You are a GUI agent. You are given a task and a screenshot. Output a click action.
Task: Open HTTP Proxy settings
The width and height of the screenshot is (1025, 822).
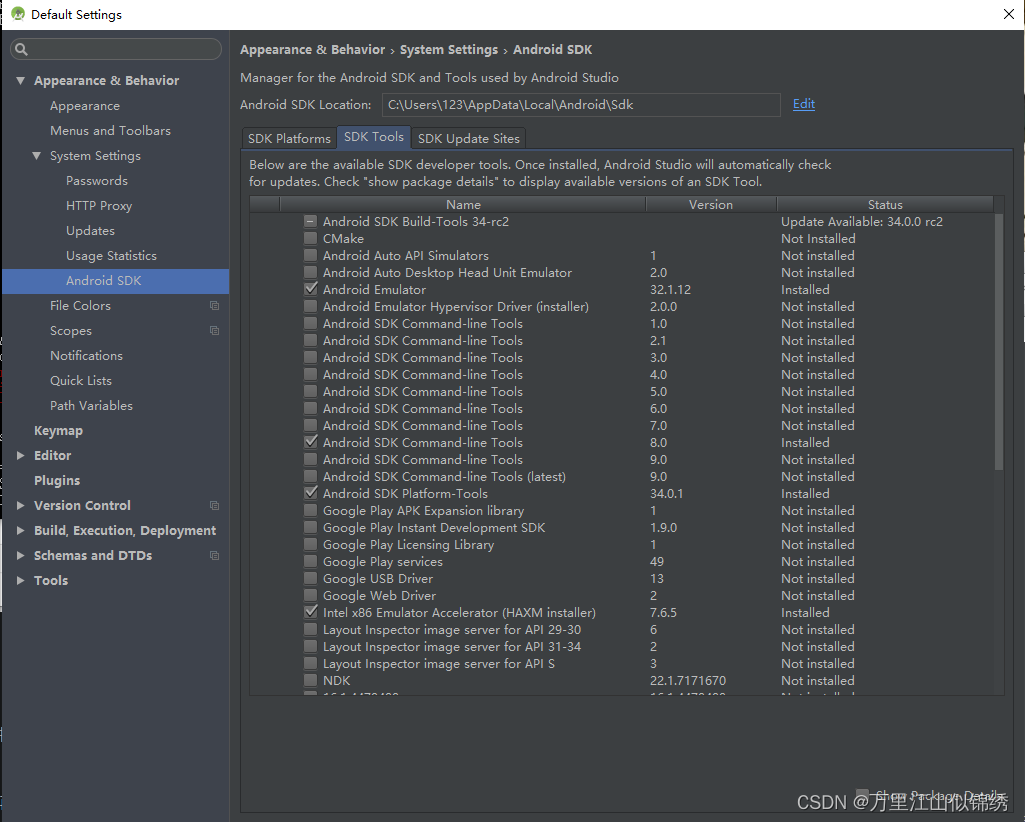(x=99, y=205)
